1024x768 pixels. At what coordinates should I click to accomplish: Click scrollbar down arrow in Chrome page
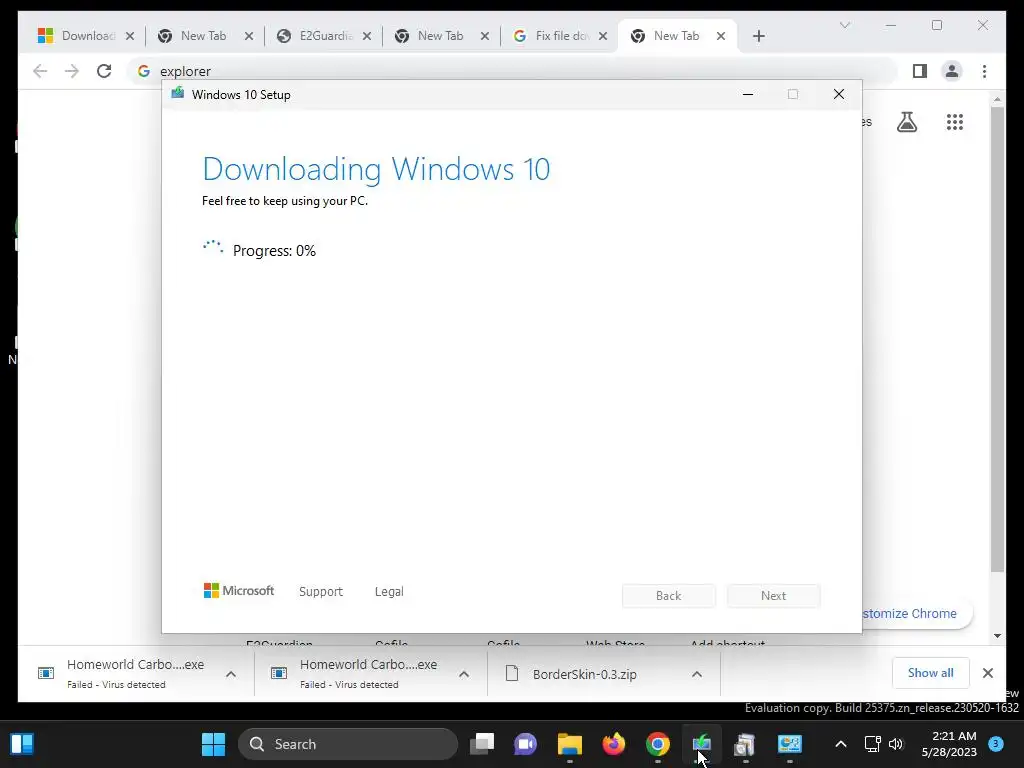(997, 635)
